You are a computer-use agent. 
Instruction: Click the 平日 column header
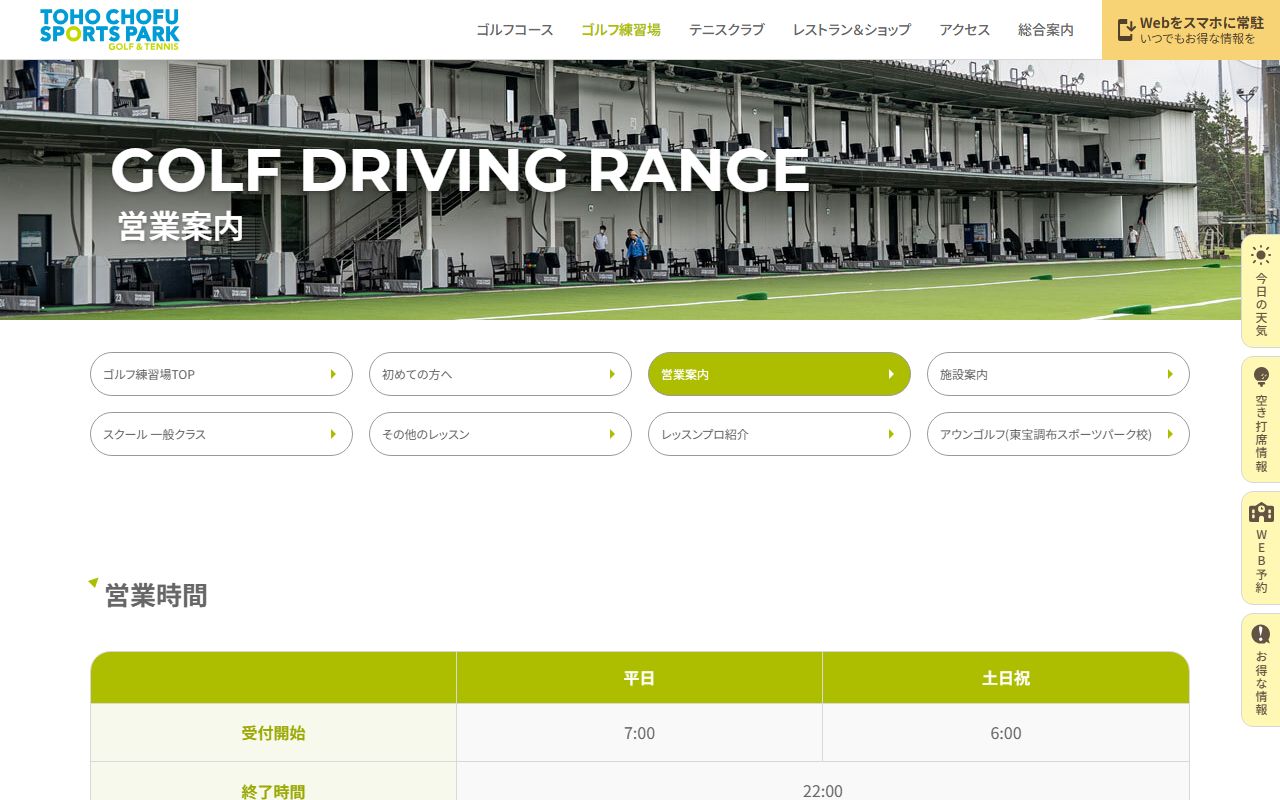click(639, 678)
